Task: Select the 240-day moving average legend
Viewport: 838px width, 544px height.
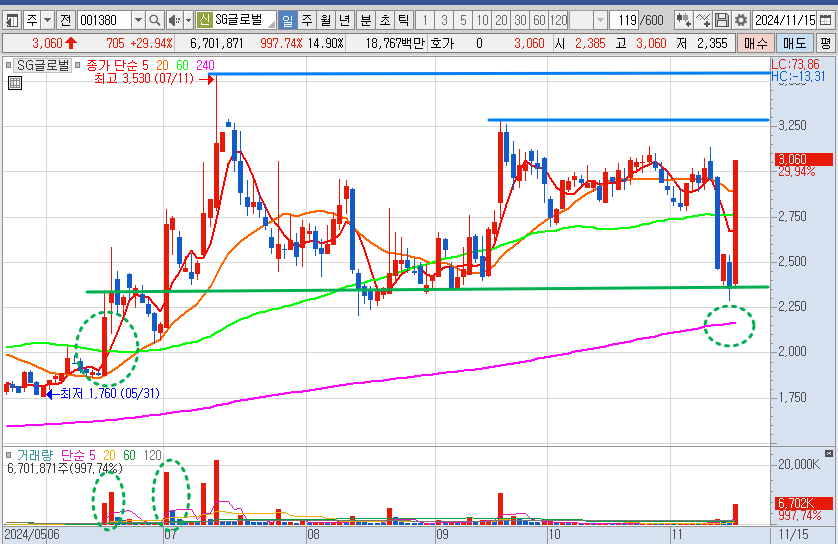Action: point(205,65)
